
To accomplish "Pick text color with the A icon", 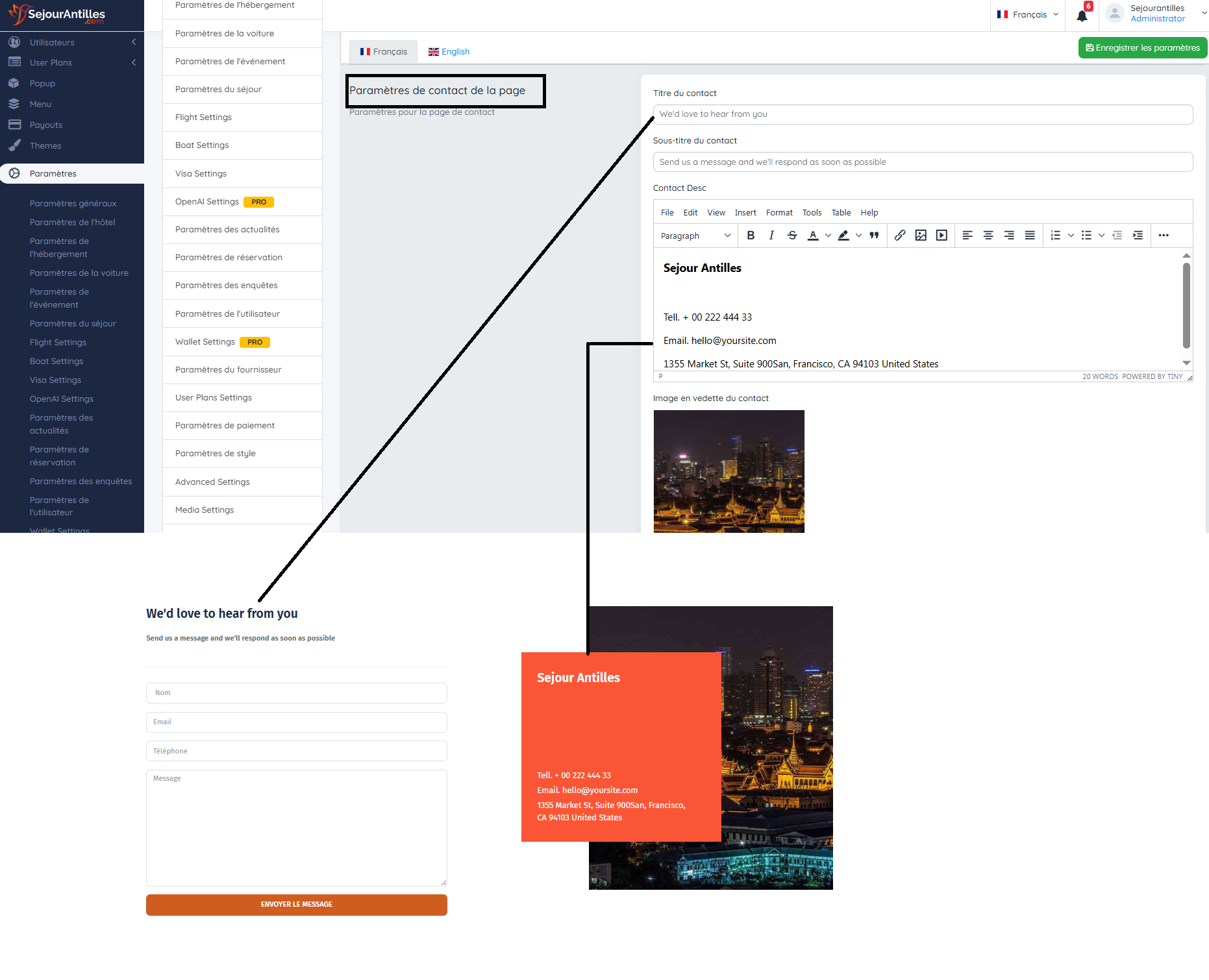I will (x=813, y=236).
